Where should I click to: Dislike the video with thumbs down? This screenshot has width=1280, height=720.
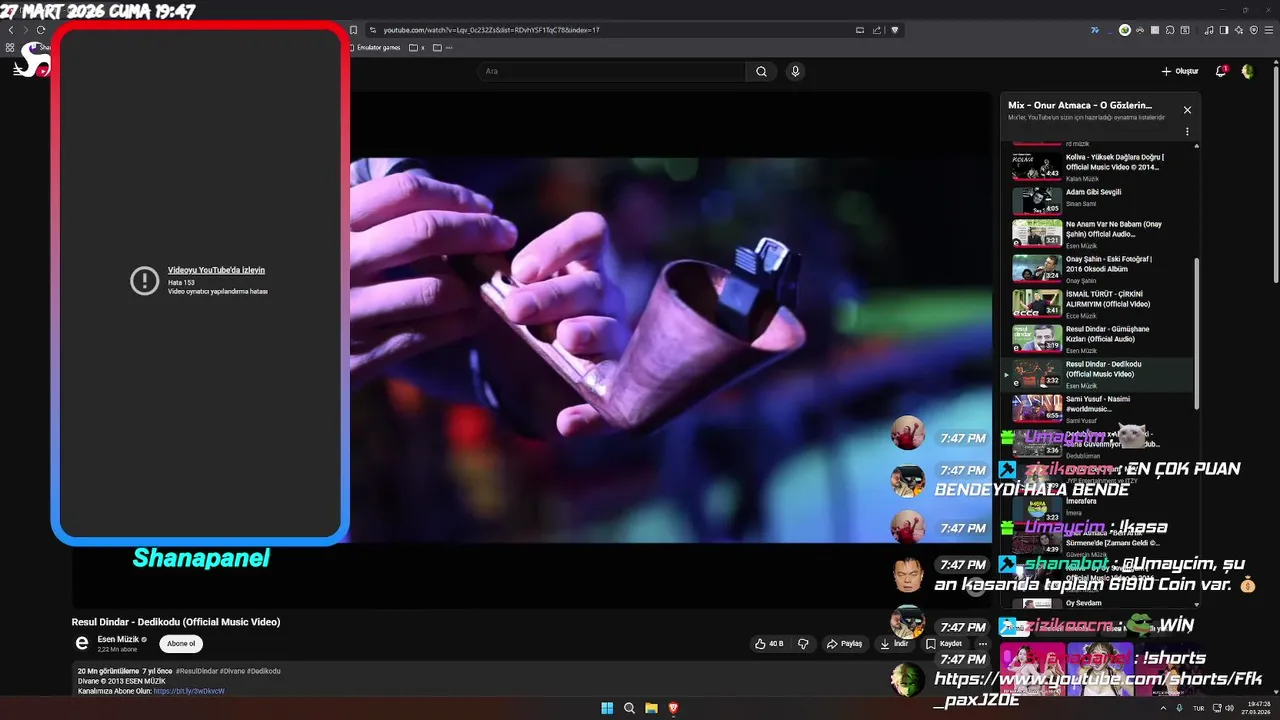coord(803,644)
